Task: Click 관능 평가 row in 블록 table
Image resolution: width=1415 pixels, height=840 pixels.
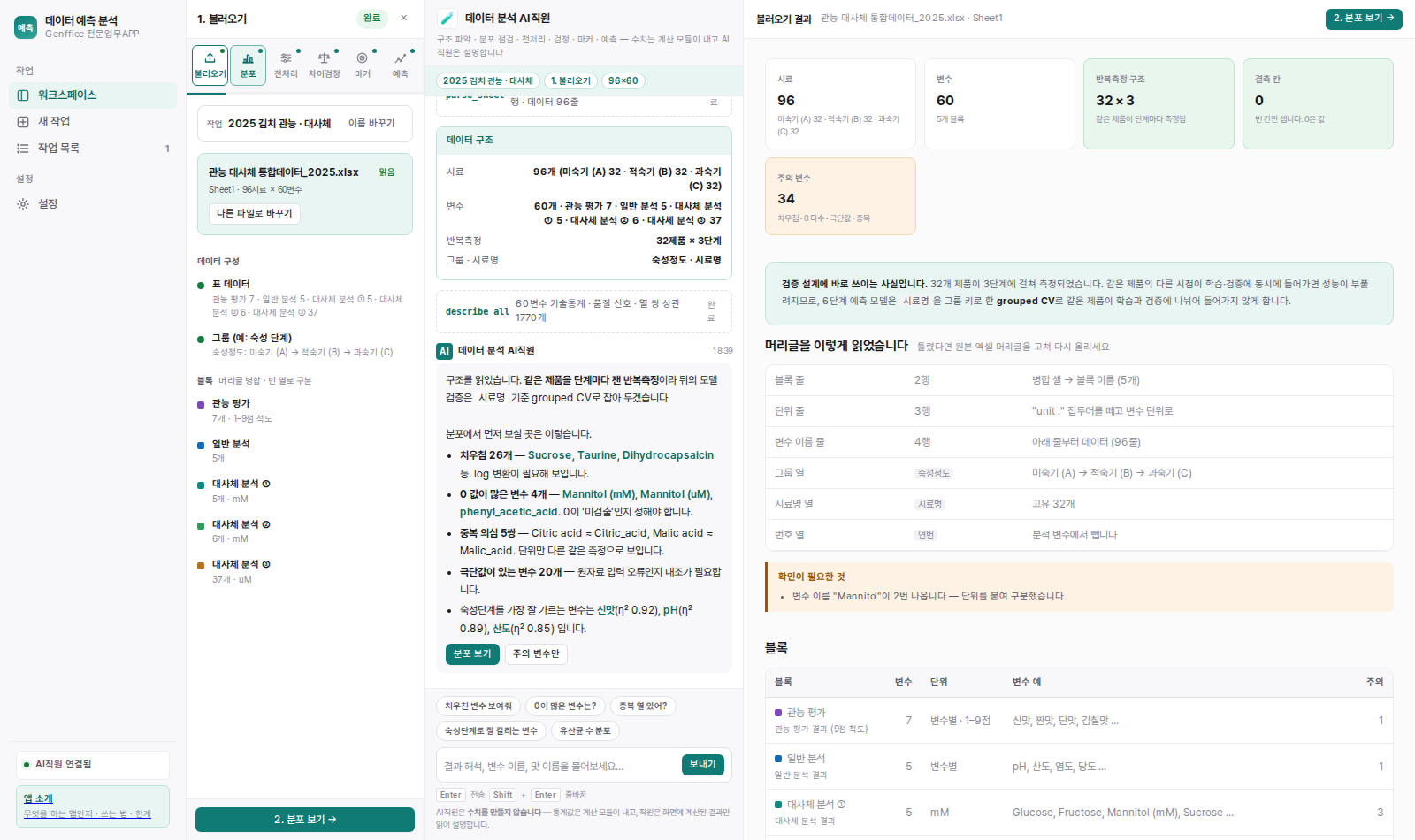Action: (1079, 721)
